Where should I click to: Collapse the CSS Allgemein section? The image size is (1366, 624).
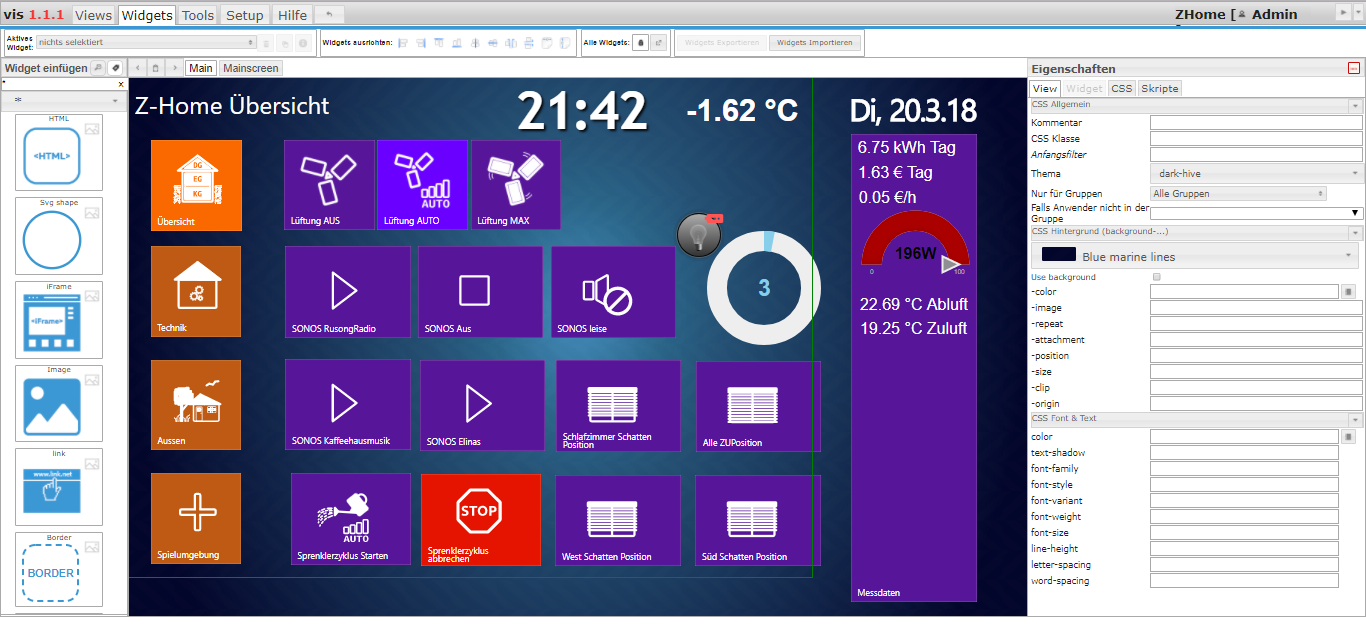[x=1355, y=105]
